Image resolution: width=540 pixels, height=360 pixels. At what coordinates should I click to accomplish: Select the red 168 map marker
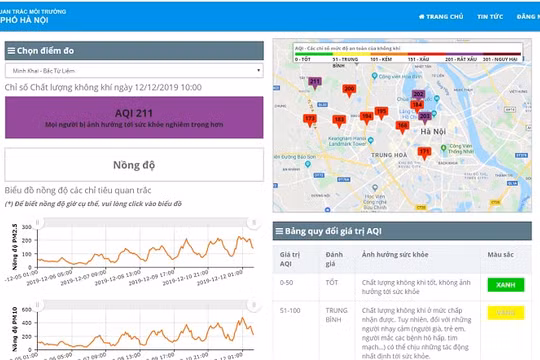402,127
